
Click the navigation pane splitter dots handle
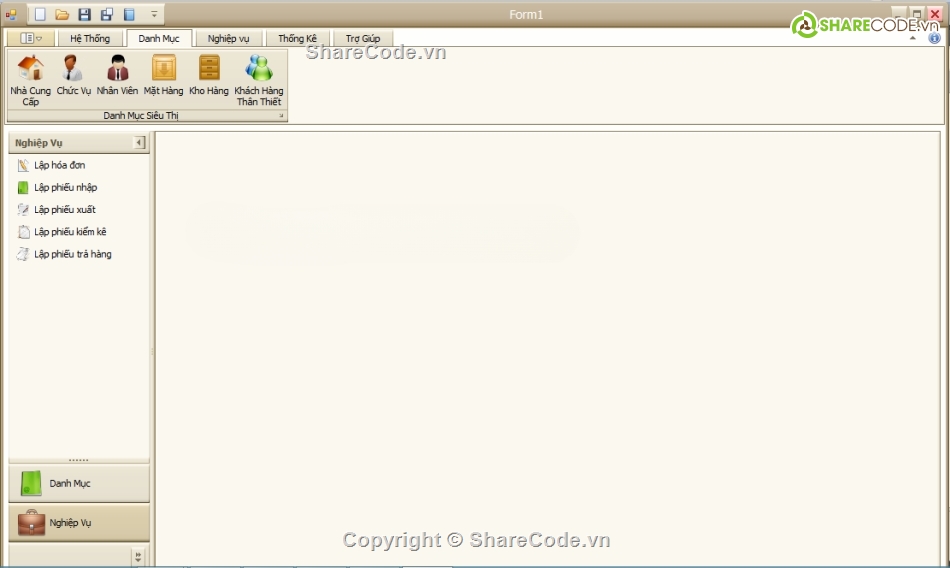click(79, 460)
